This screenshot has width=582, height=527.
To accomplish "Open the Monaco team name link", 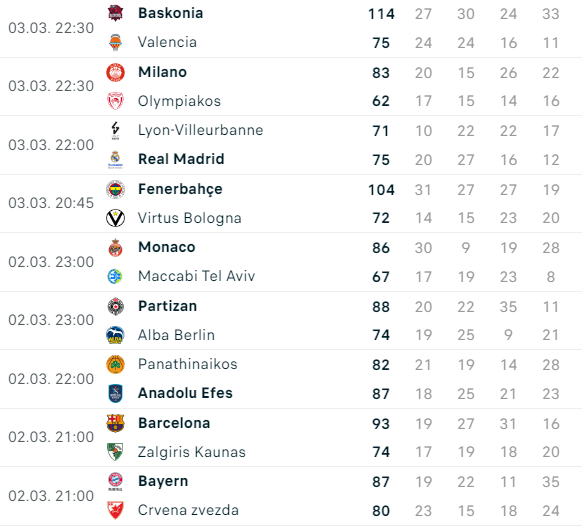I will coord(167,247).
